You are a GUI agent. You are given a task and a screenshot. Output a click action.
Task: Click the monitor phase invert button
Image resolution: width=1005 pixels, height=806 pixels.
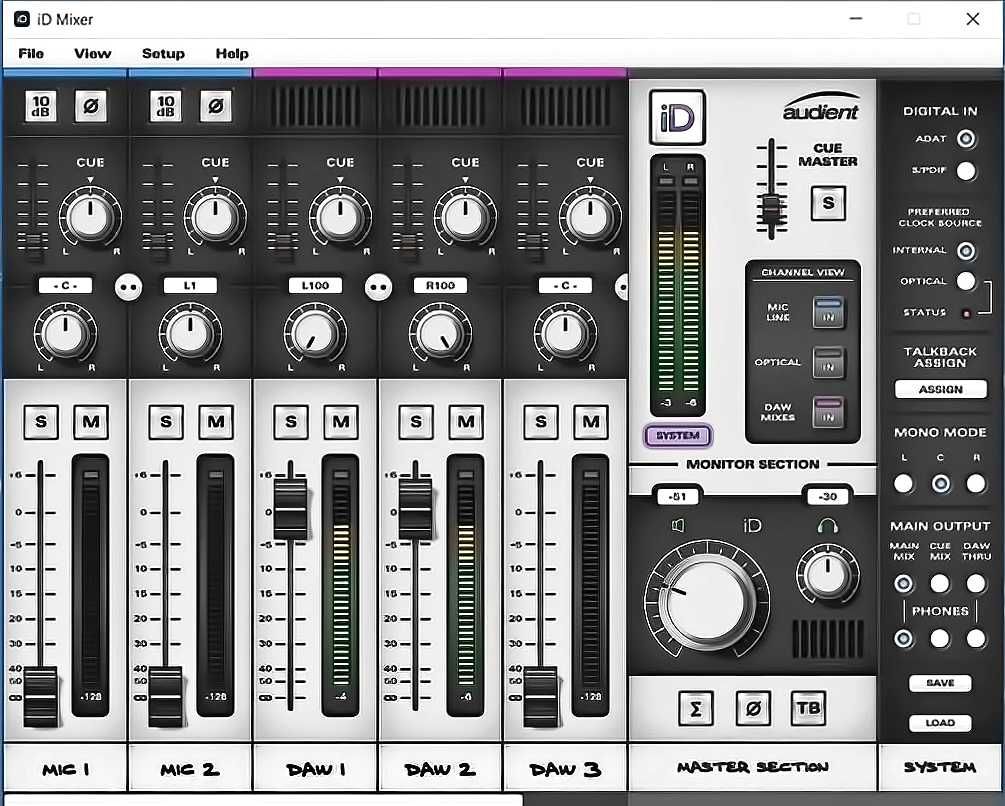[753, 709]
